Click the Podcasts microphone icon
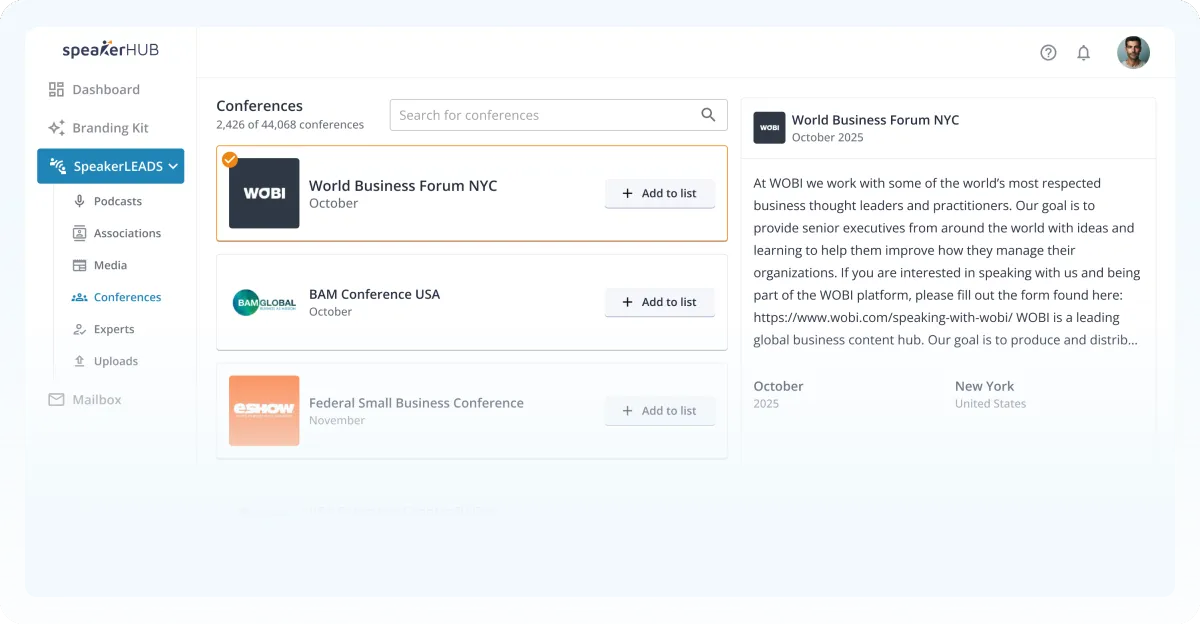This screenshot has width=1200, height=624. (79, 201)
